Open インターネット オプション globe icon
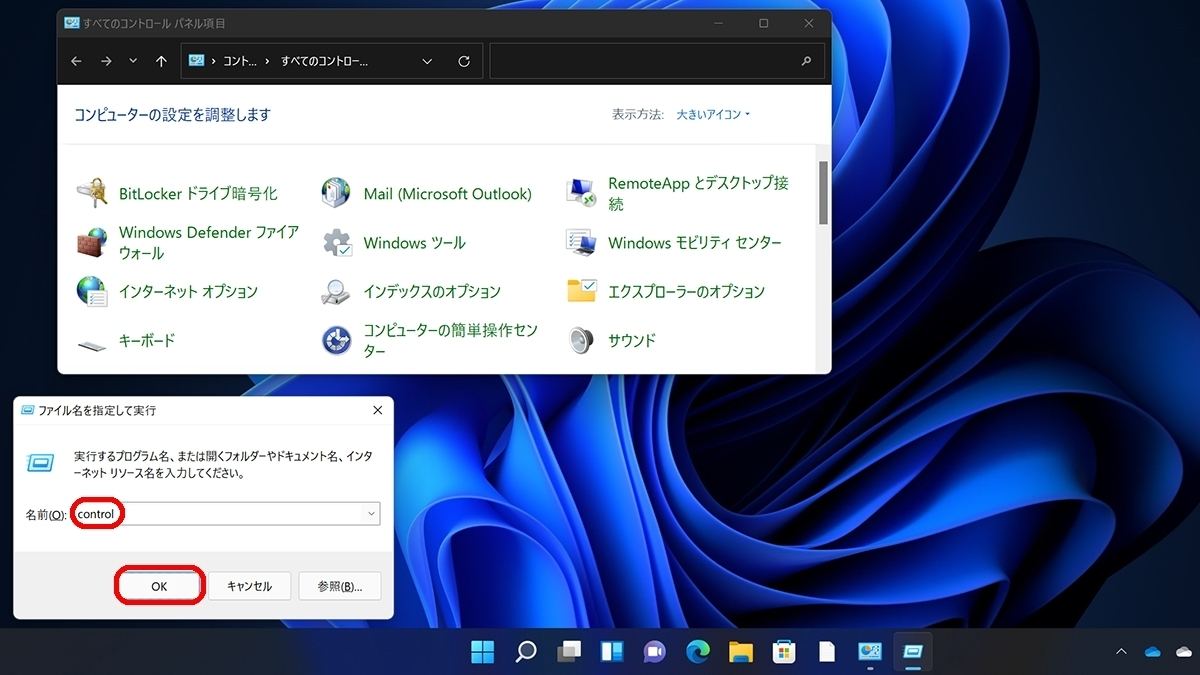The height and width of the screenshot is (675, 1200). [x=93, y=291]
